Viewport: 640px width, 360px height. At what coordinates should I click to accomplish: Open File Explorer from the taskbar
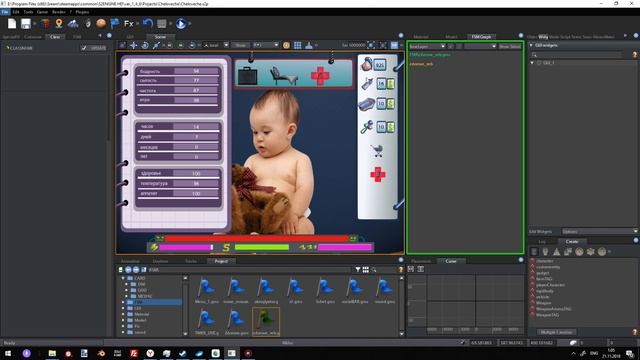(x=52, y=353)
